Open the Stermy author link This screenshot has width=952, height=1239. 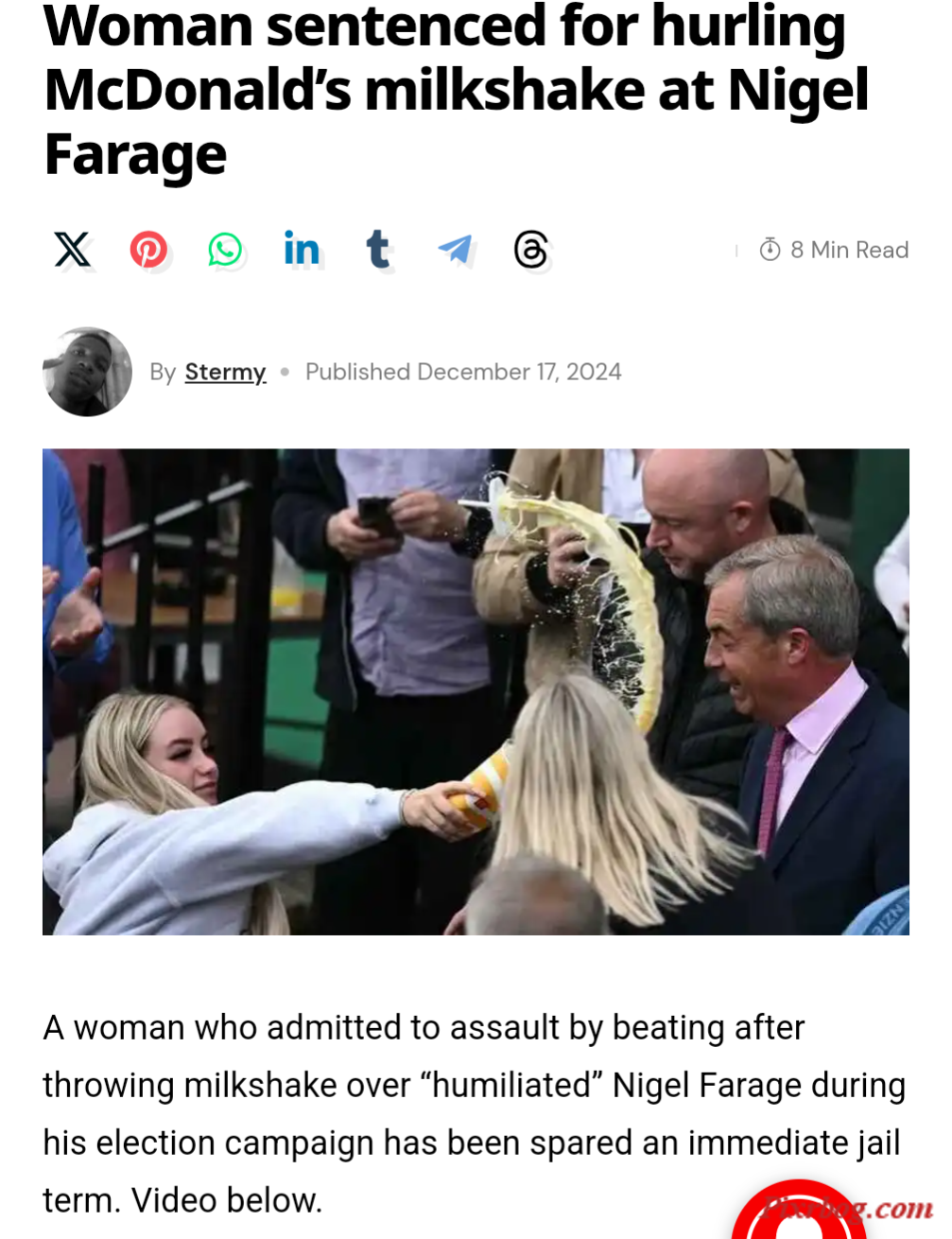tap(225, 373)
